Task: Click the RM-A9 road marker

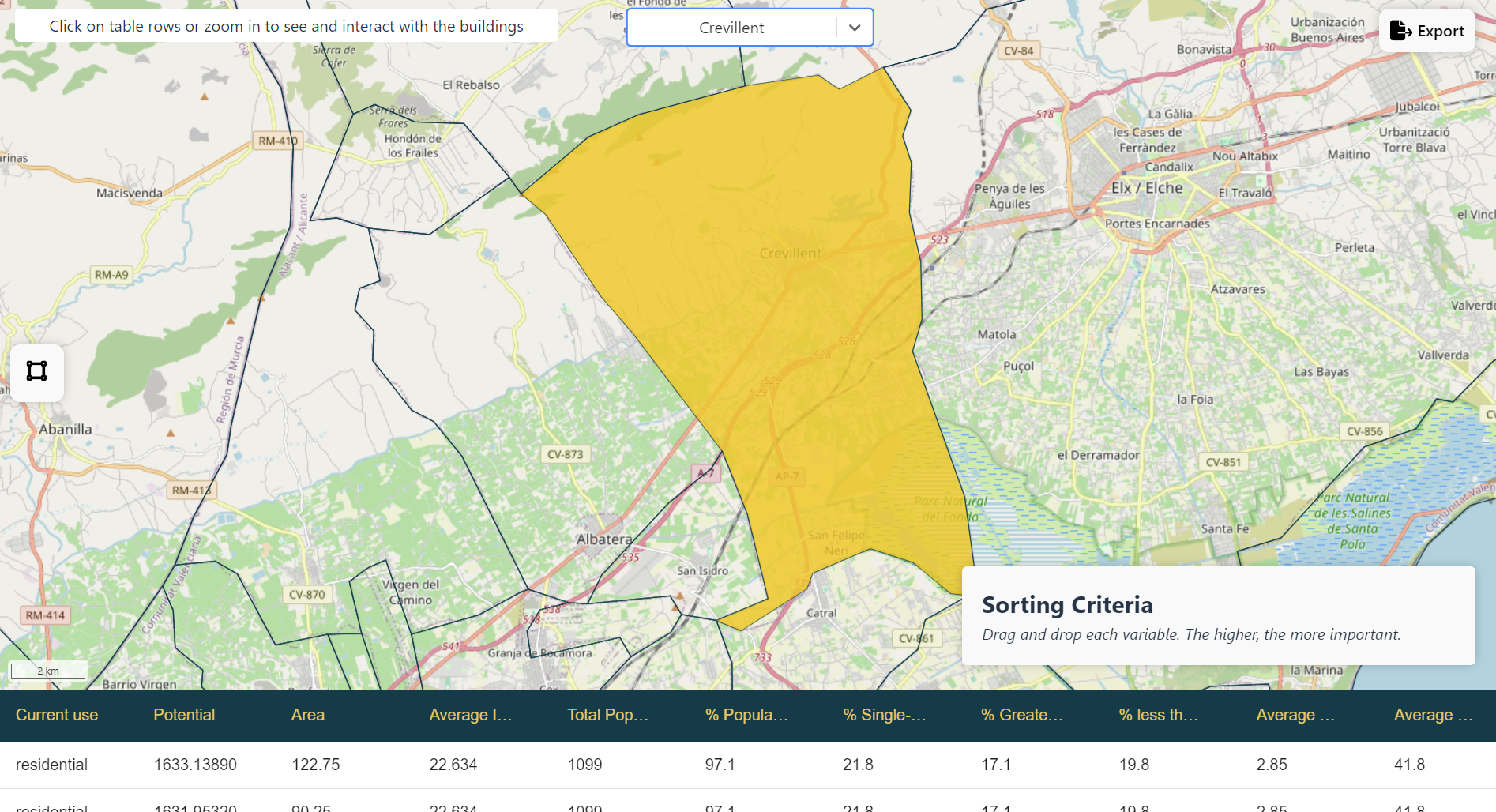Action: click(111, 275)
